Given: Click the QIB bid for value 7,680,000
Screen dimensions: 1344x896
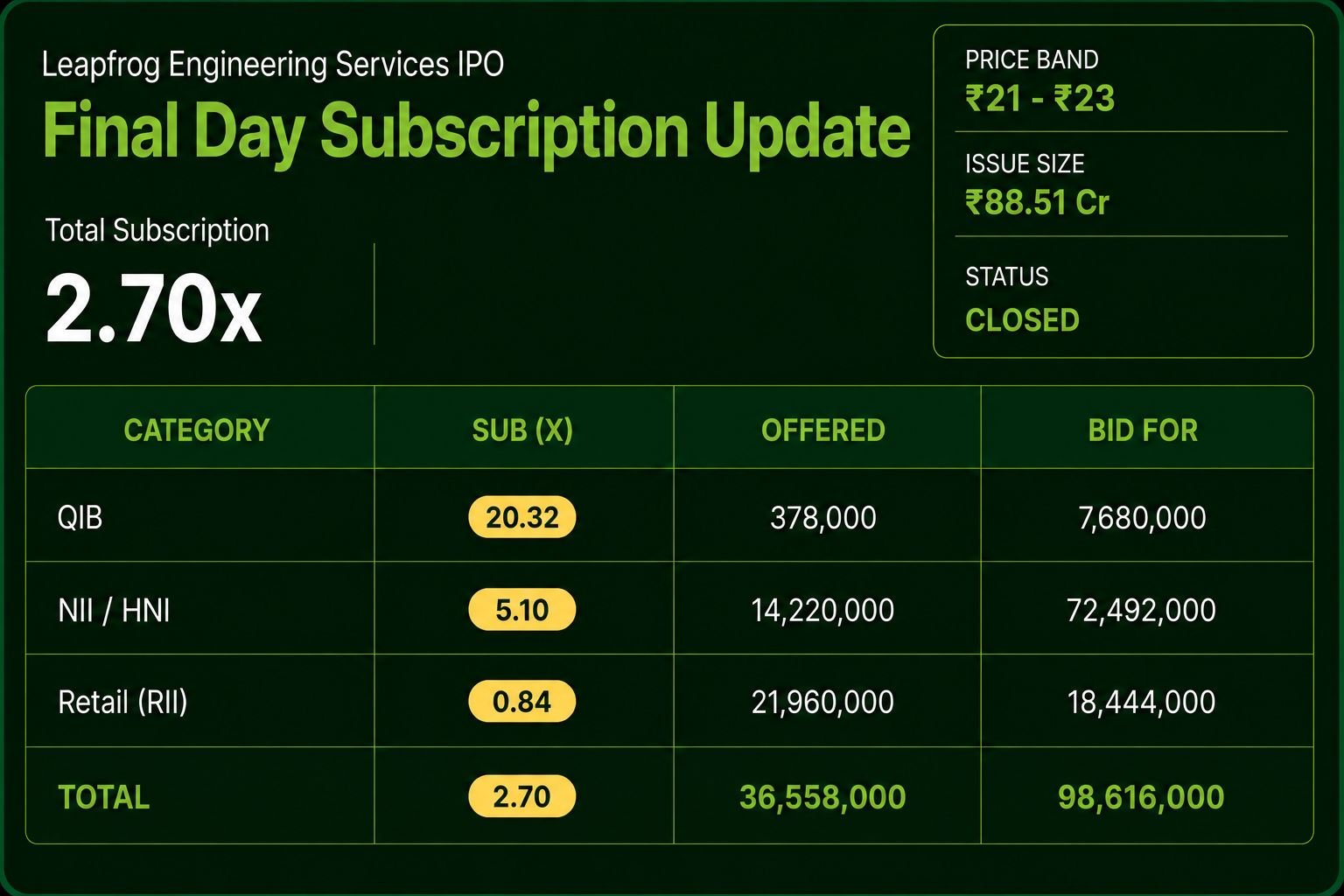Looking at the screenshot, I should pyautogui.click(x=1142, y=518).
